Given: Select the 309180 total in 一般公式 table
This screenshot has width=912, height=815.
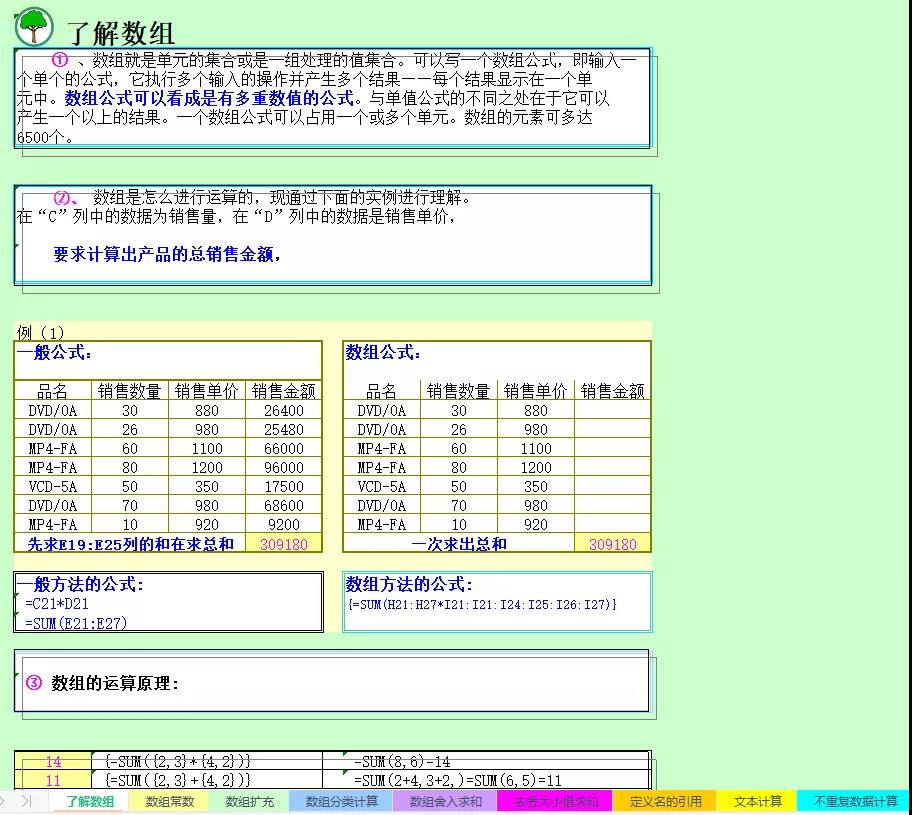Looking at the screenshot, I should (x=284, y=544).
